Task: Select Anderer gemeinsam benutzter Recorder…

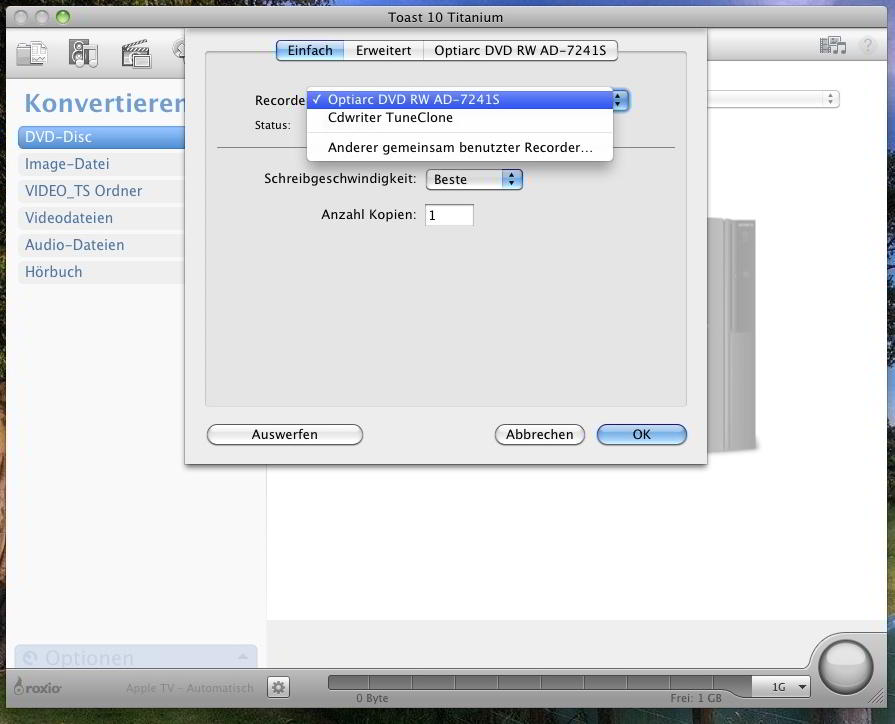Action: click(460, 147)
